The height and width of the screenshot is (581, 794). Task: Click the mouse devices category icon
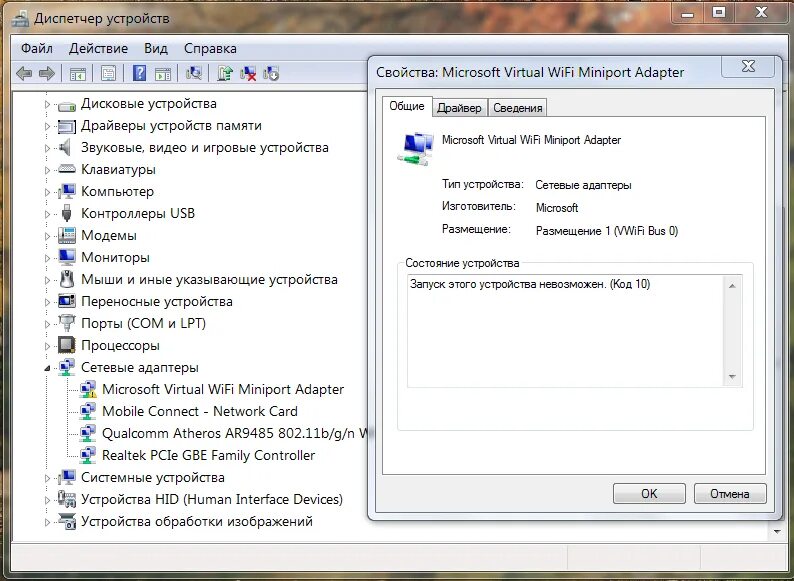coord(67,279)
